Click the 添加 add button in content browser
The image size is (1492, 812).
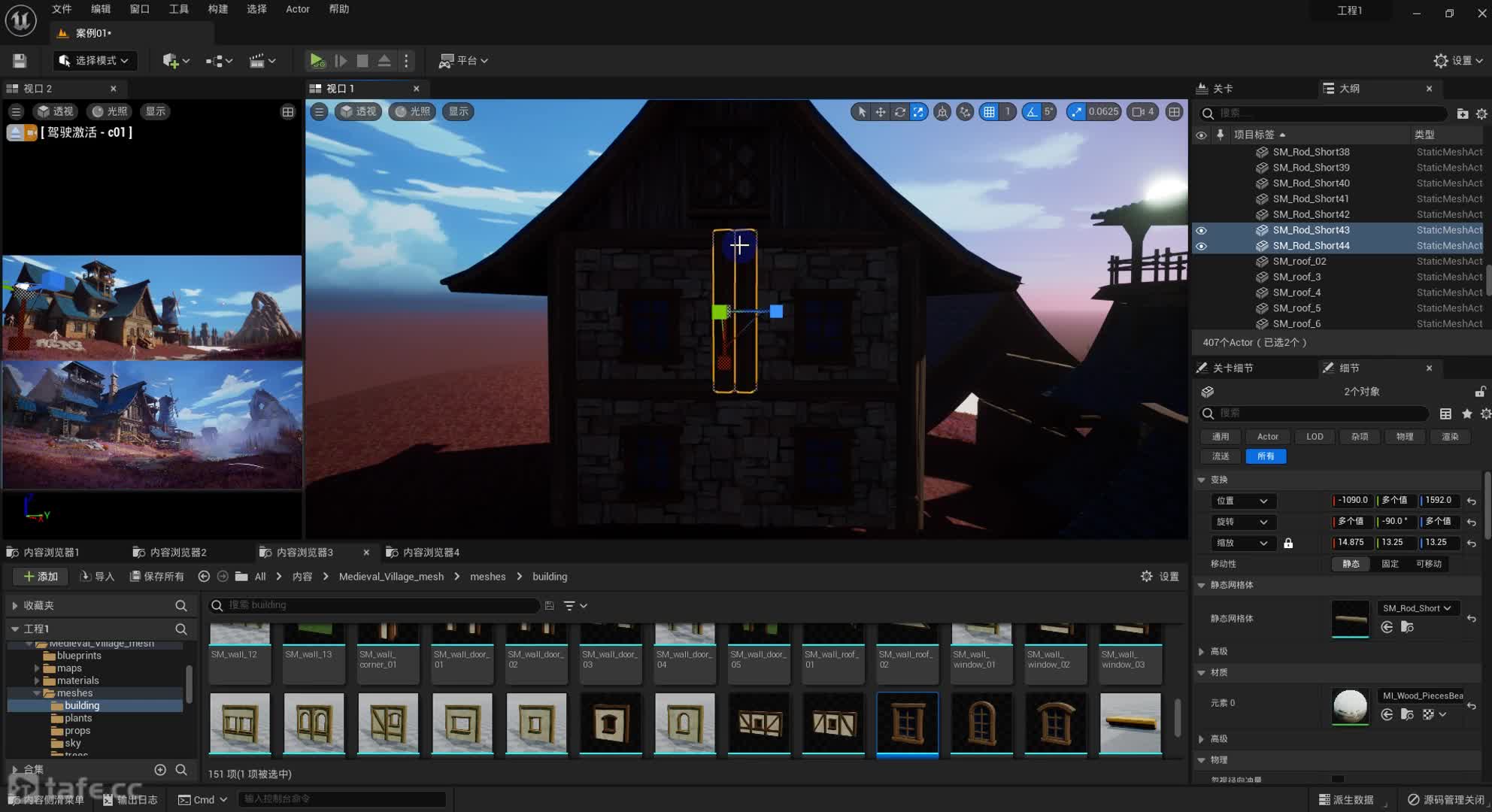(x=41, y=577)
